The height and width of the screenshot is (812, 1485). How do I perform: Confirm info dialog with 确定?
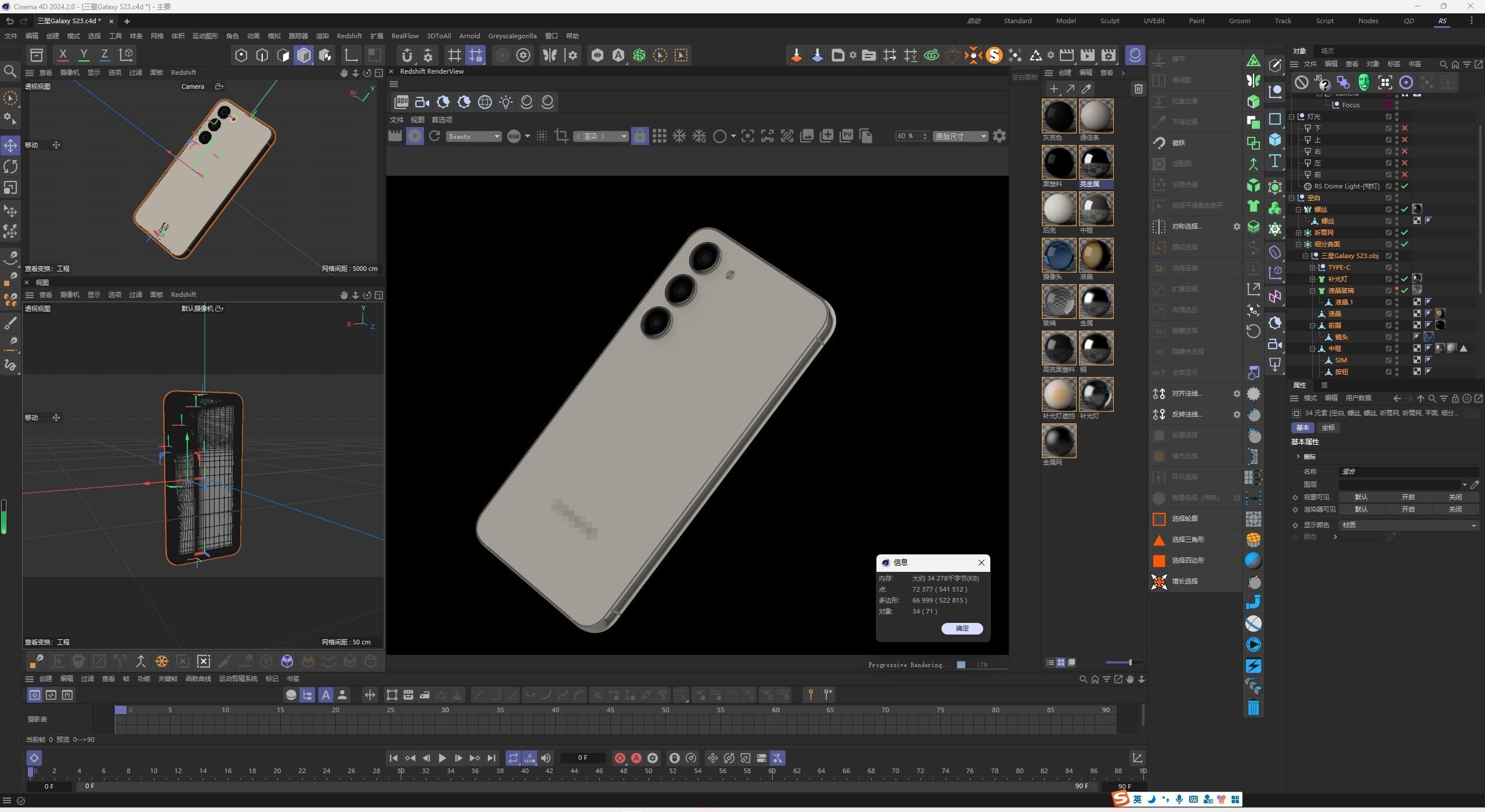962,628
